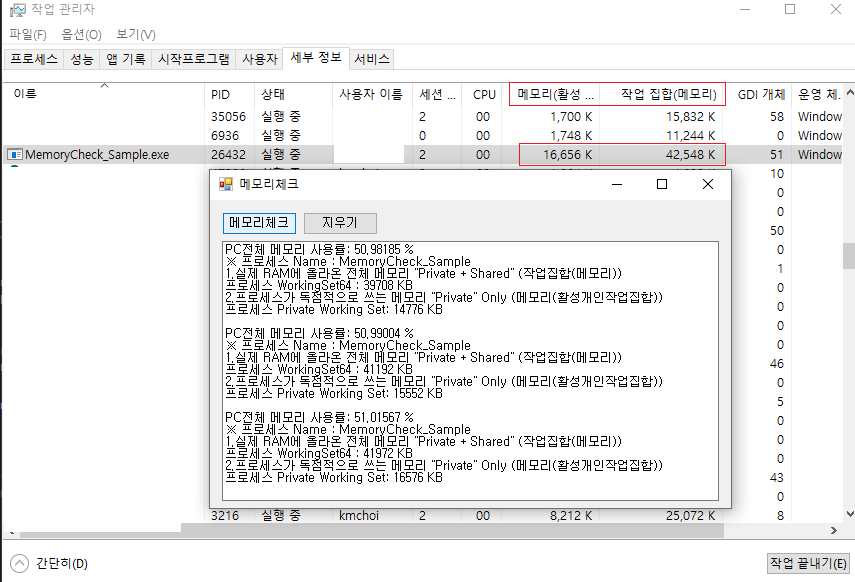
Task: Click PID 35056 cell
Action: tap(228, 117)
